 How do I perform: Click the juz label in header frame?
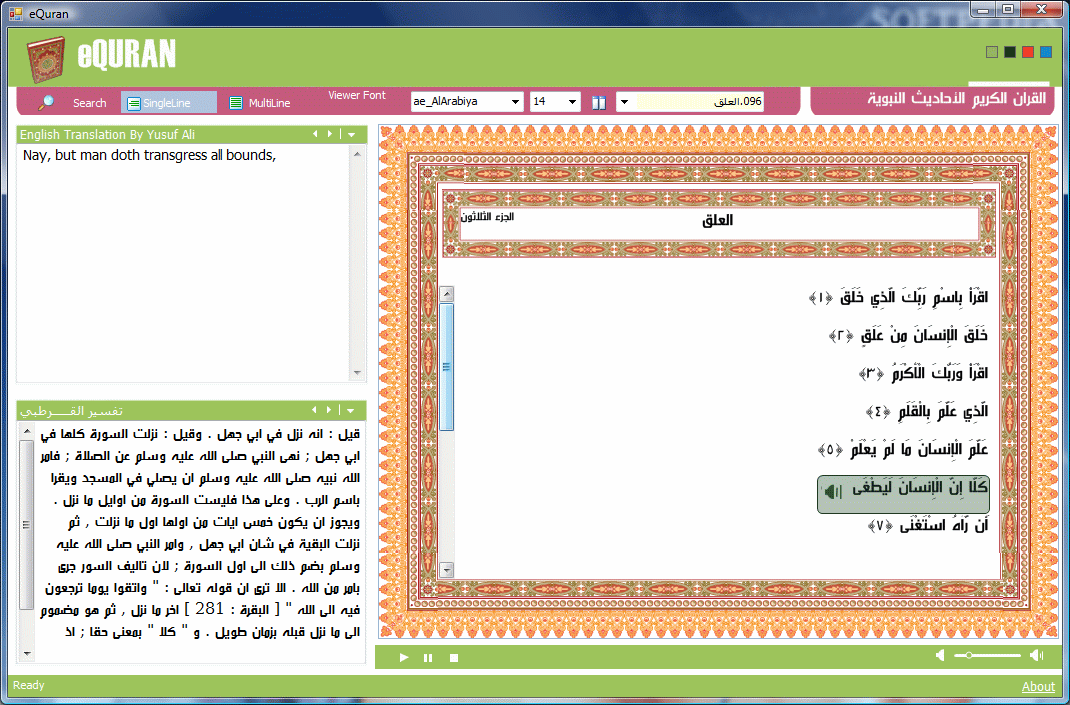tap(487, 217)
